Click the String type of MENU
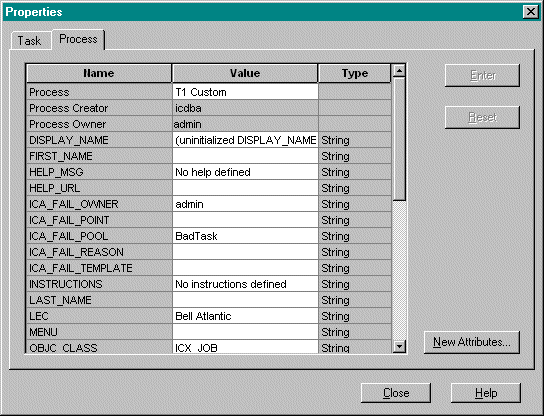Screen dimensions: 544x416 (x=355, y=332)
